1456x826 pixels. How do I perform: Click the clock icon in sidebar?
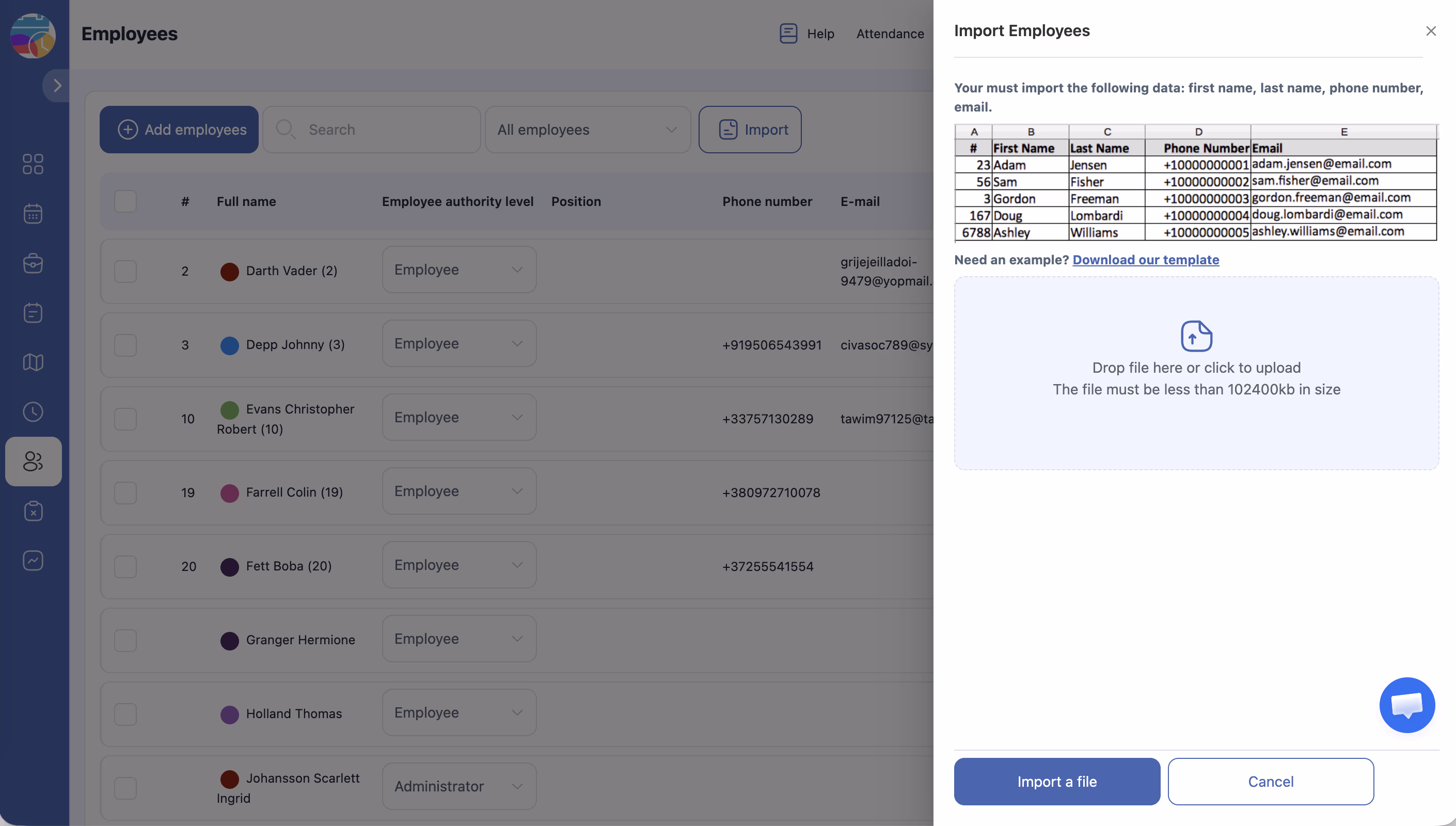tap(33, 412)
